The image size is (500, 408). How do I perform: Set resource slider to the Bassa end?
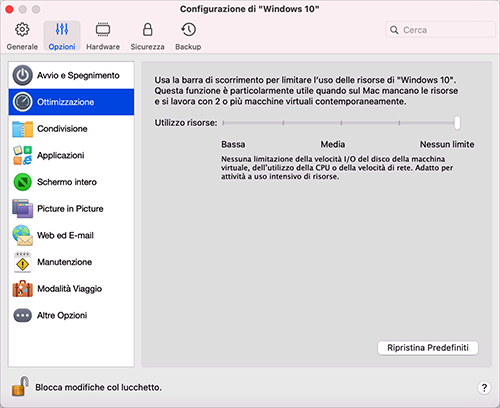coord(224,123)
